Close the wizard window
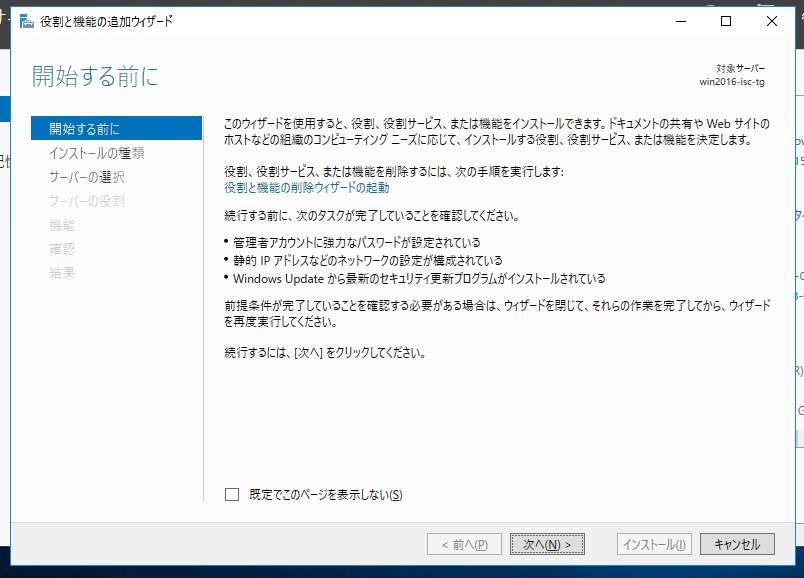Screen dimensions: 804x578 [x=772, y=21]
